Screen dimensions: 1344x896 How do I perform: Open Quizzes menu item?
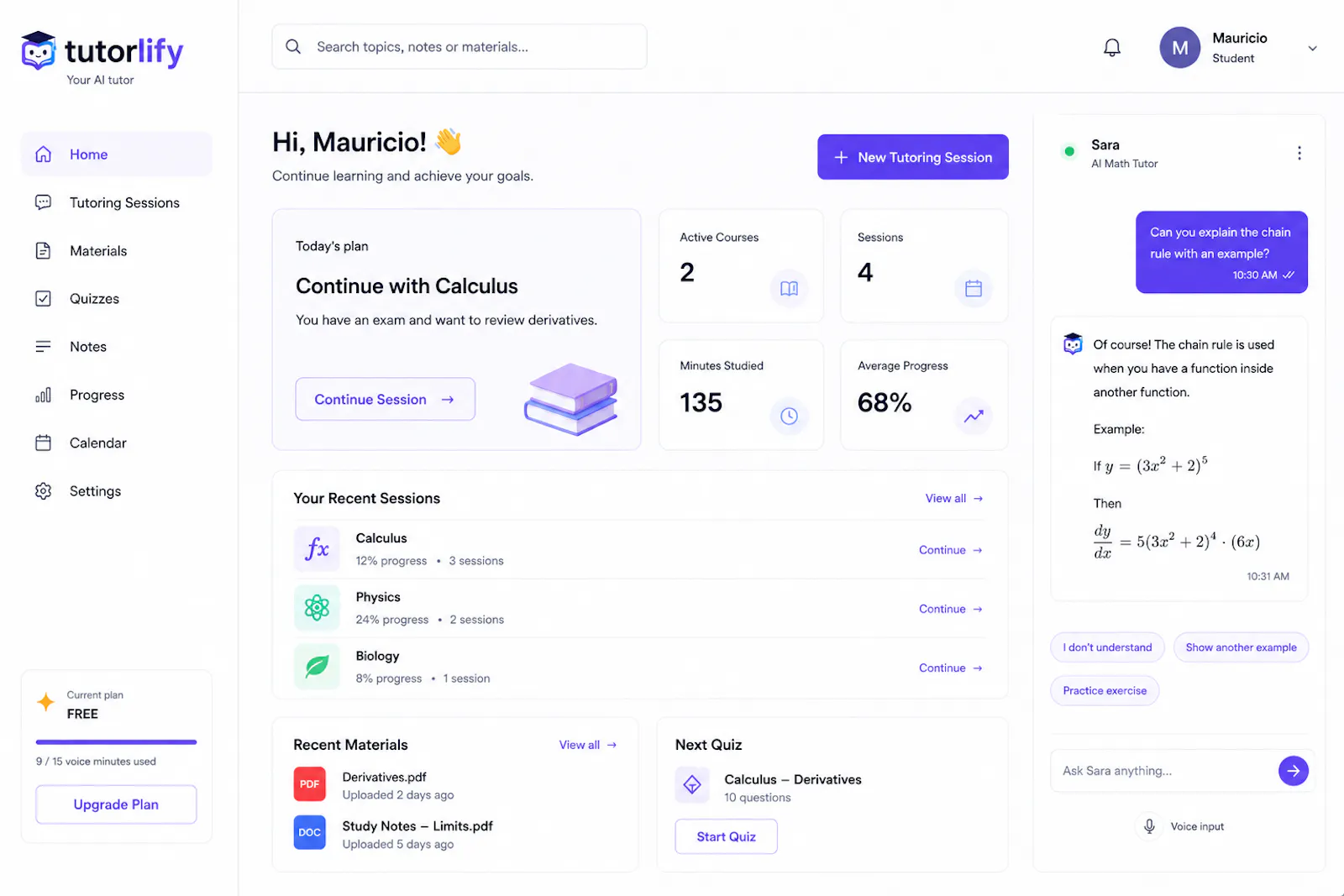coord(117,298)
